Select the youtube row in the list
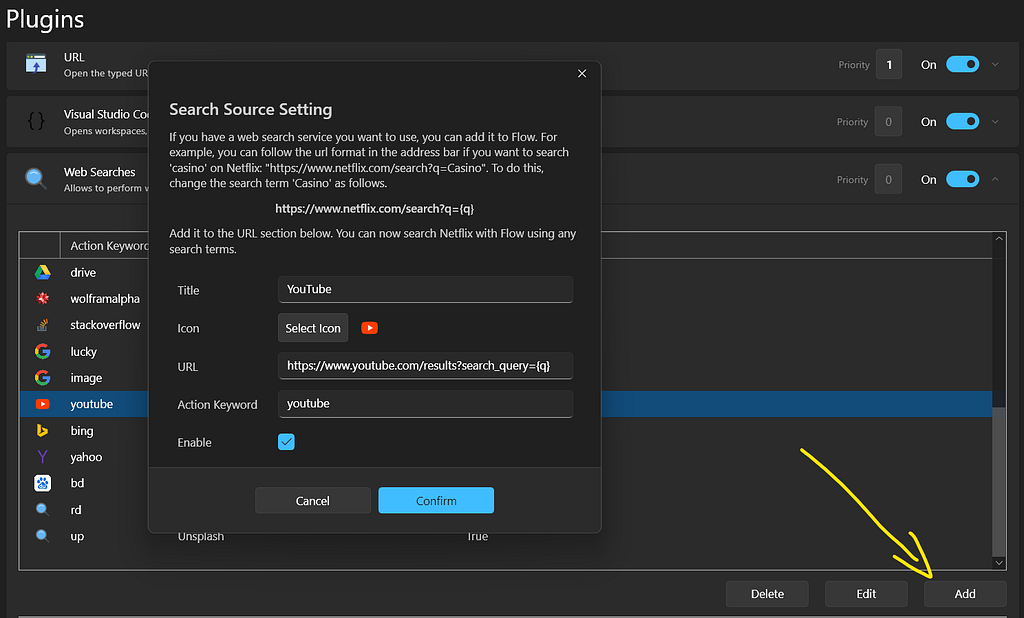 pos(506,404)
